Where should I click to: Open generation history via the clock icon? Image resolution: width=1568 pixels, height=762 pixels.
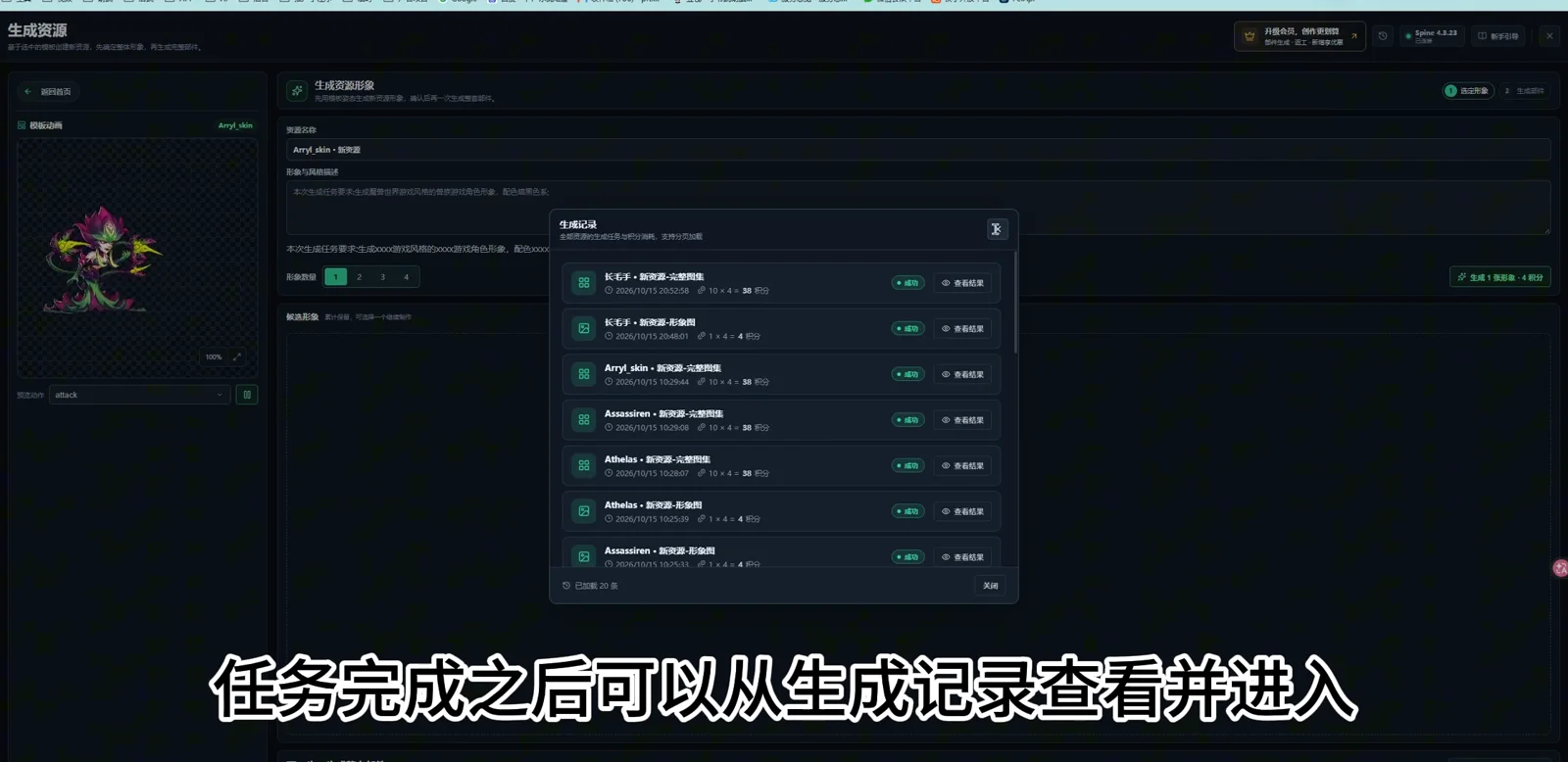(x=1383, y=36)
